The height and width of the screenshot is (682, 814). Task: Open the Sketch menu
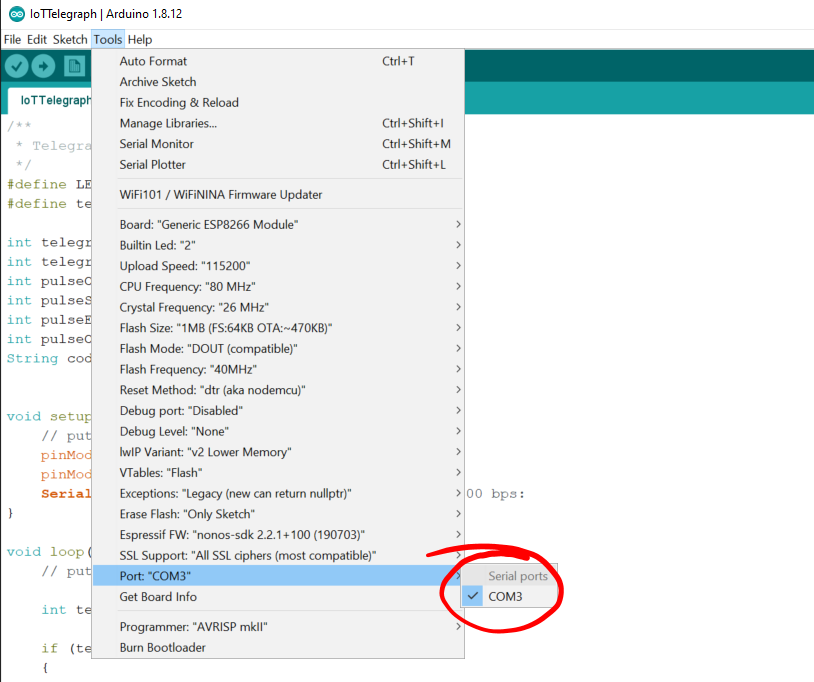tap(70, 40)
